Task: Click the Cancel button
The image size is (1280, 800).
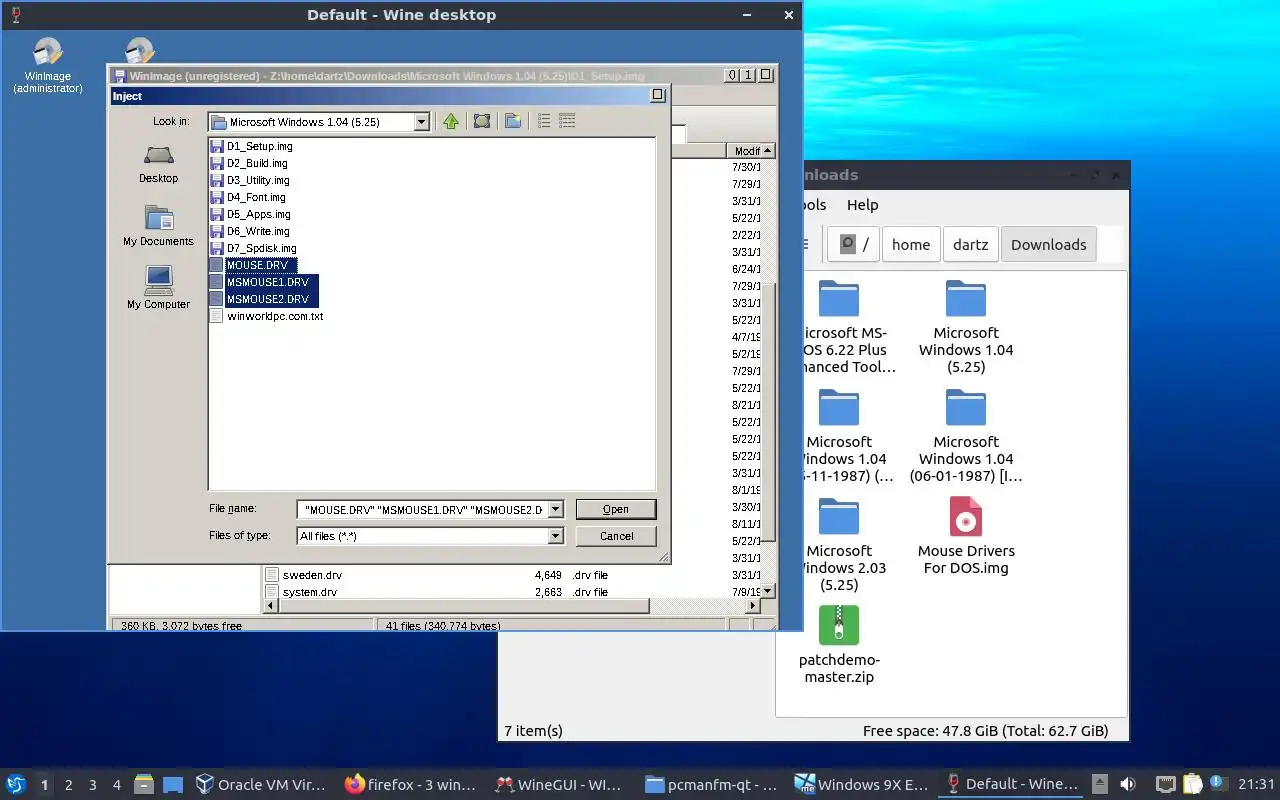Action: pyautogui.click(x=616, y=536)
